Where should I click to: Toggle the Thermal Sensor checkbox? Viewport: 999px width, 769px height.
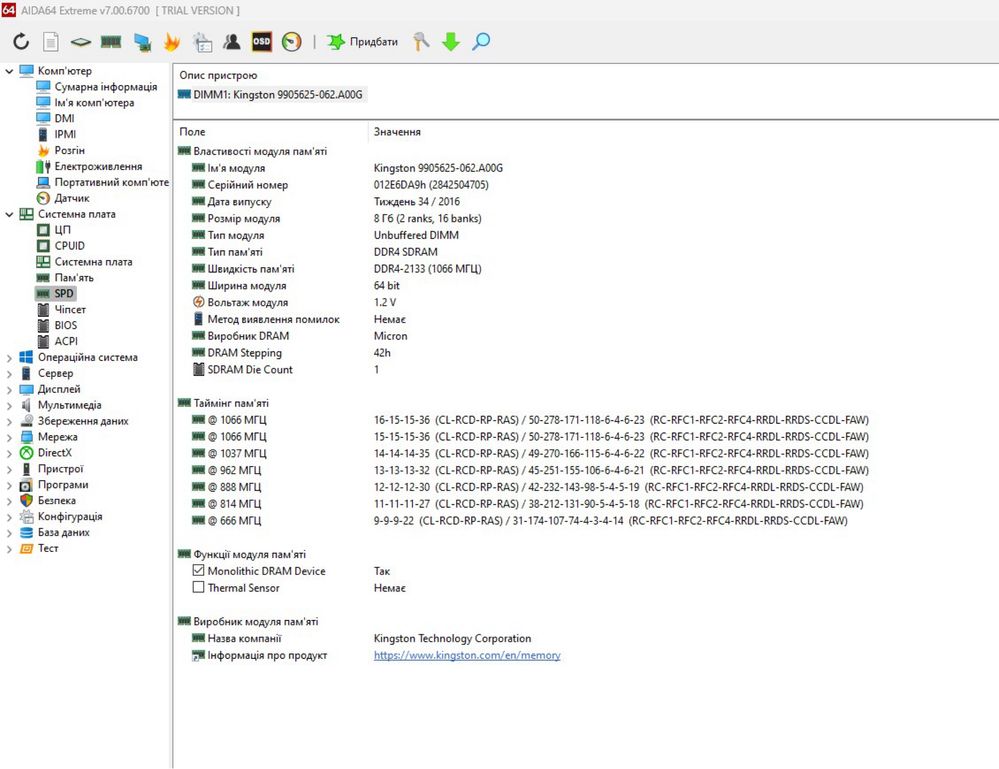[198, 587]
